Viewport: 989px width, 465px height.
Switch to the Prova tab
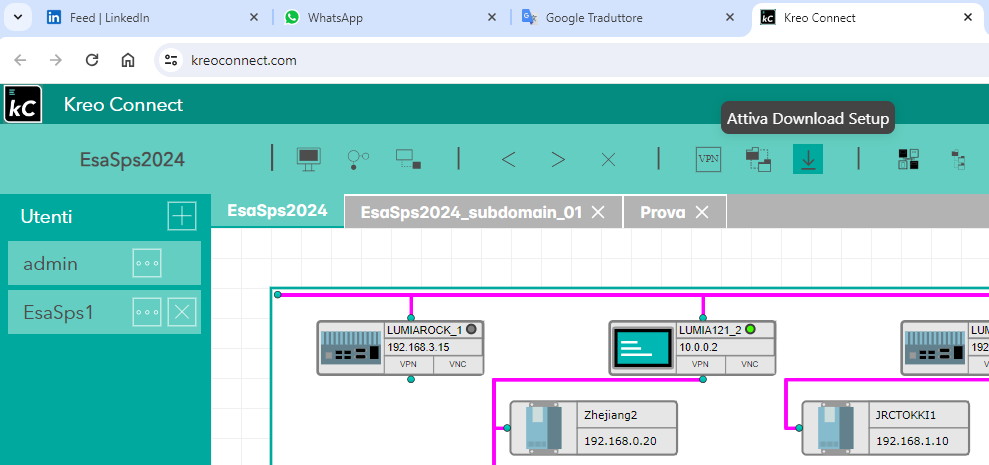[662, 212]
